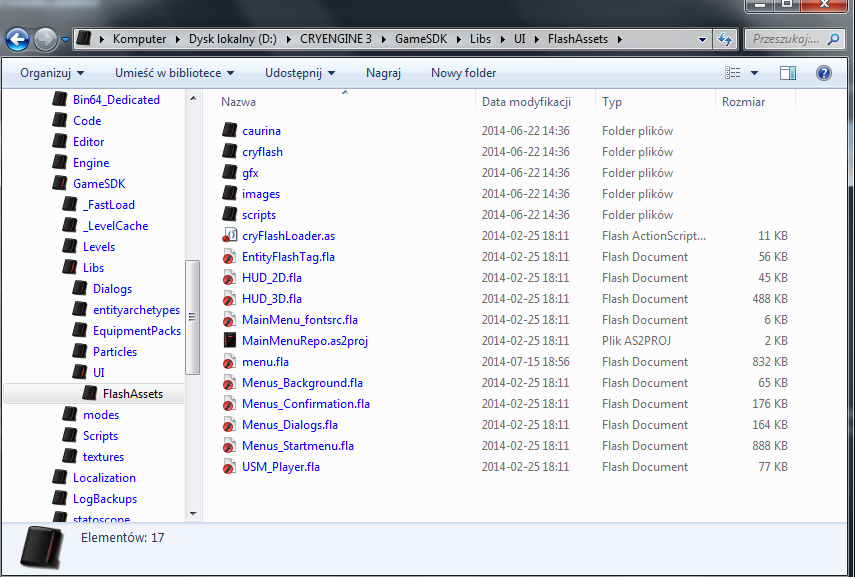Click the change view icon
This screenshot has height=577, width=855.
[x=732, y=73]
